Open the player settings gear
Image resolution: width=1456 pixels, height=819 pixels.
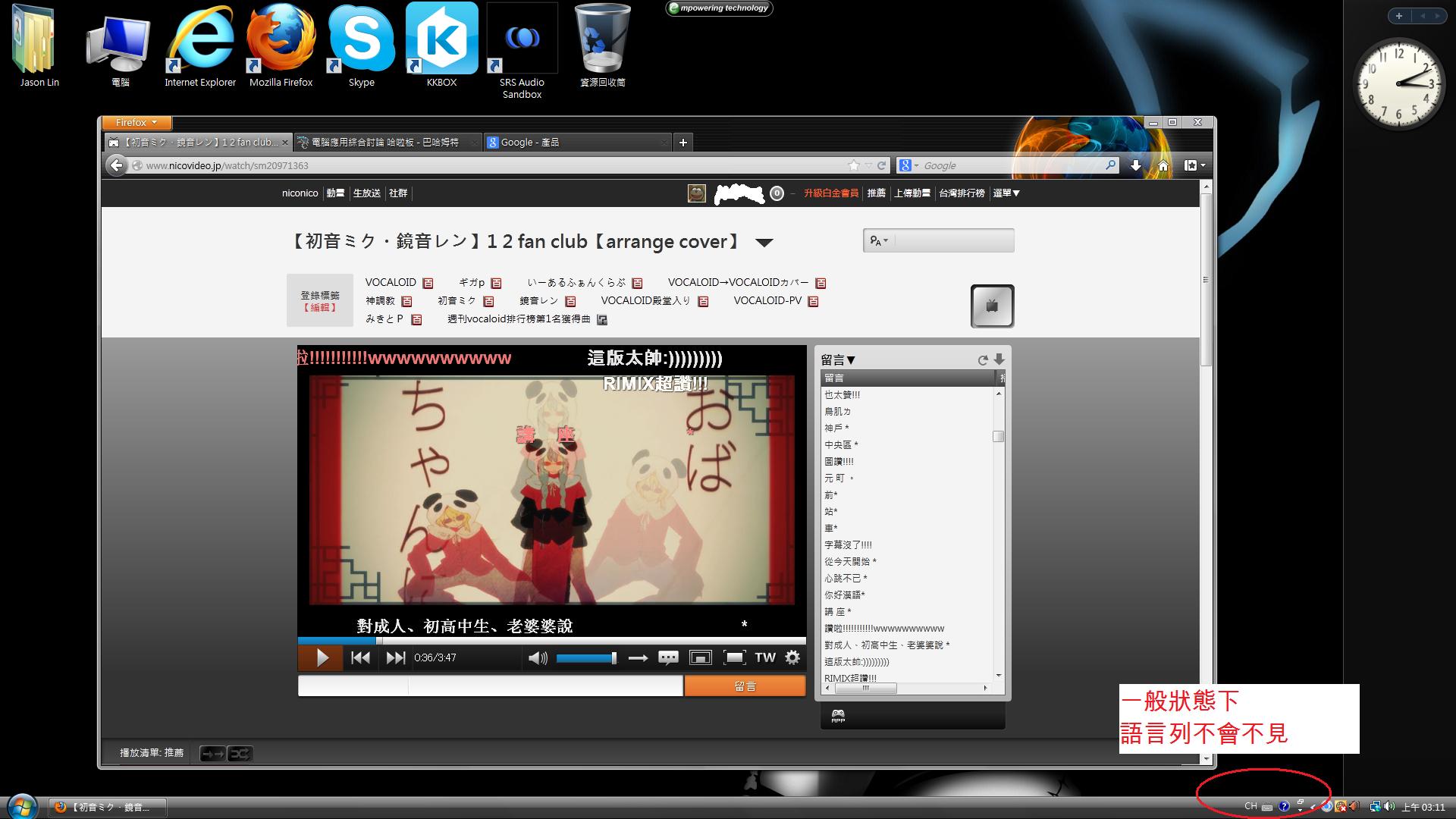[792, 657]
